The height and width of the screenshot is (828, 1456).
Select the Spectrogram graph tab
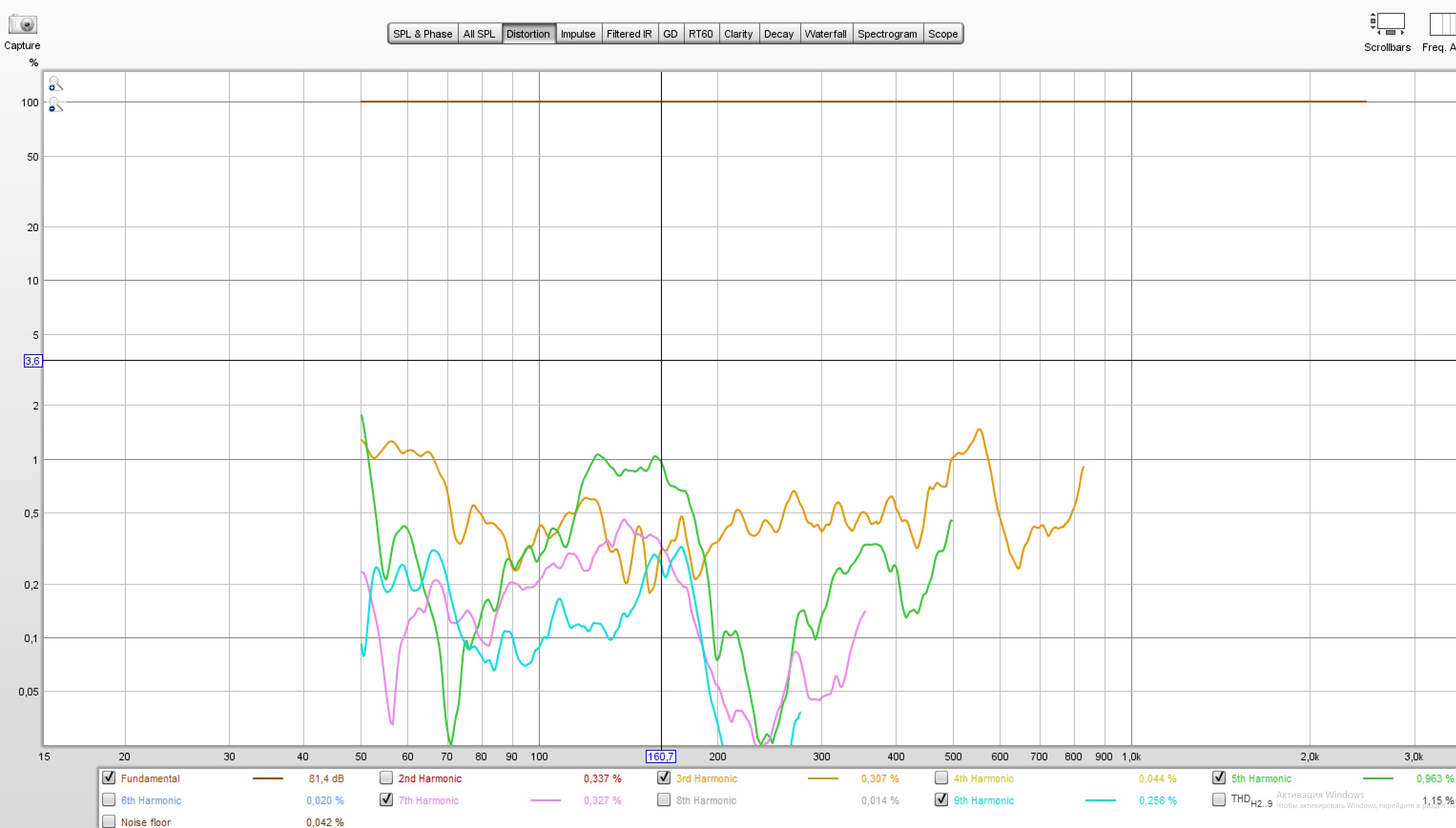[x=887, y=33]
